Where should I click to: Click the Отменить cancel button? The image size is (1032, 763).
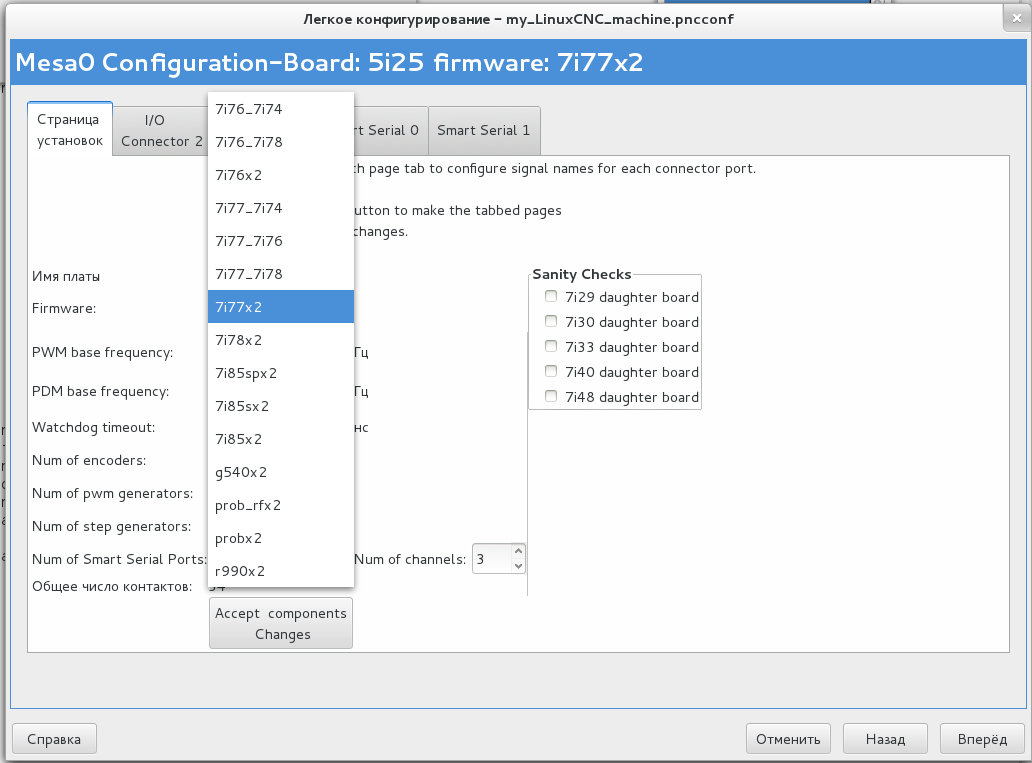click(x=788, y=739)
